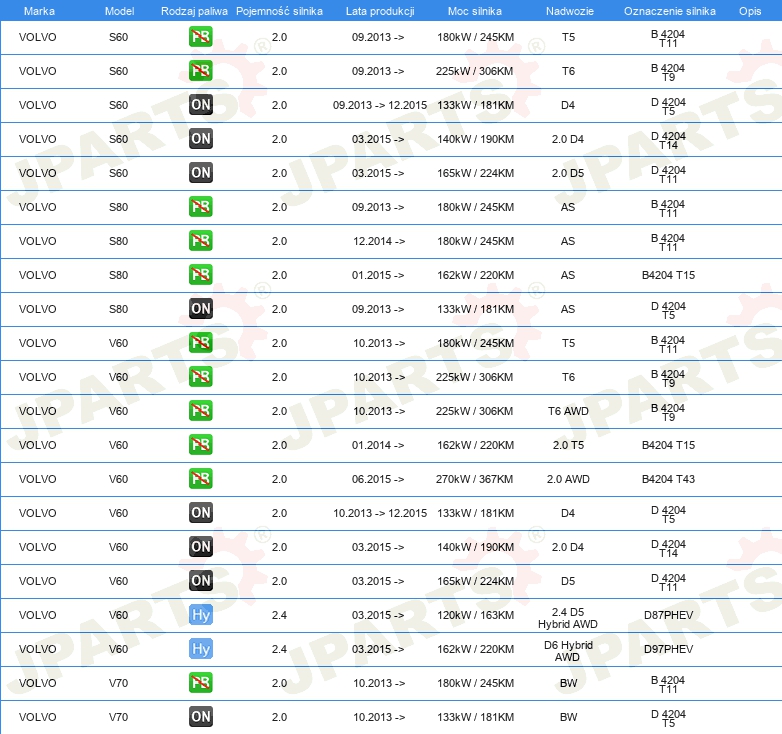Click the petrol fuel icon in the V70 180kW row
The height and width of the screenshot is (734, 782).
click(201, 683)
